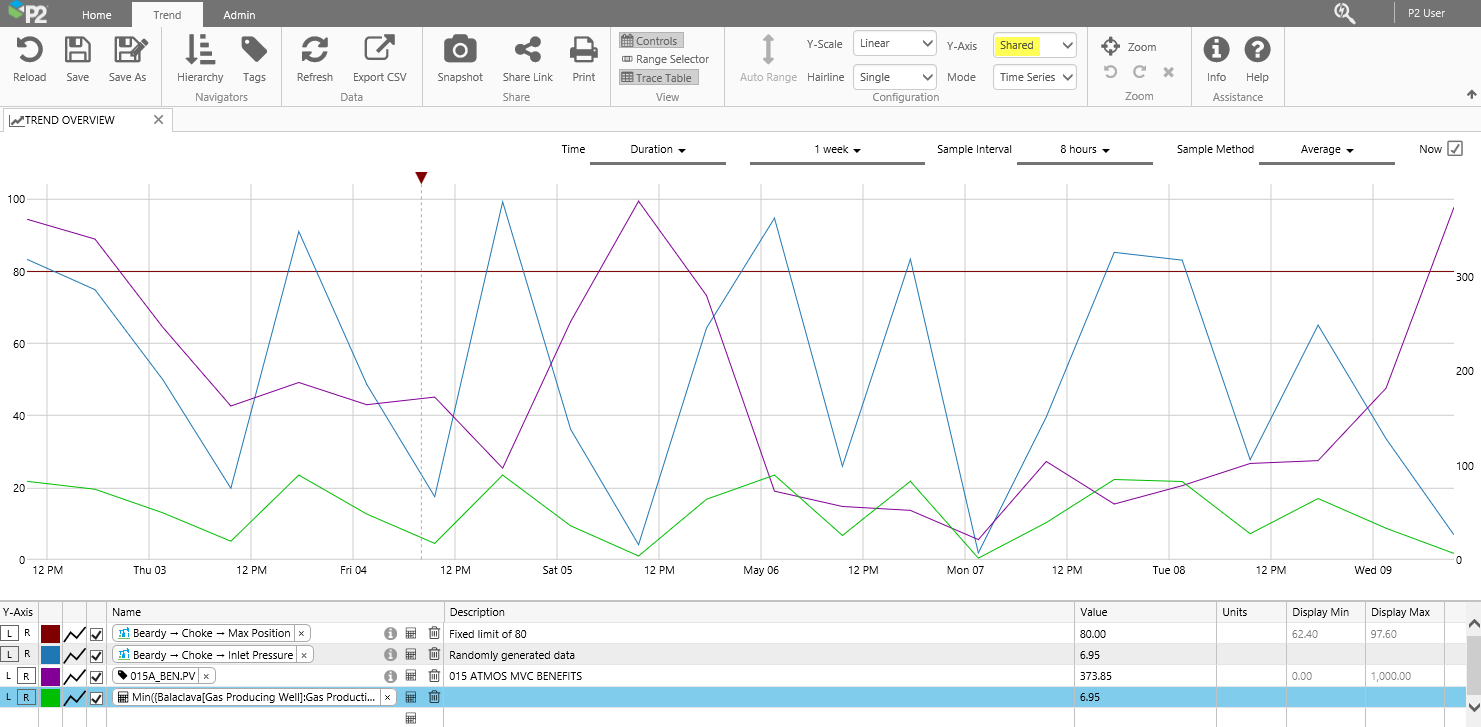Image resolution: width=1481 pixels, height=727 pixels.
Task: Open the Admin tab
Action: point(239,15)
